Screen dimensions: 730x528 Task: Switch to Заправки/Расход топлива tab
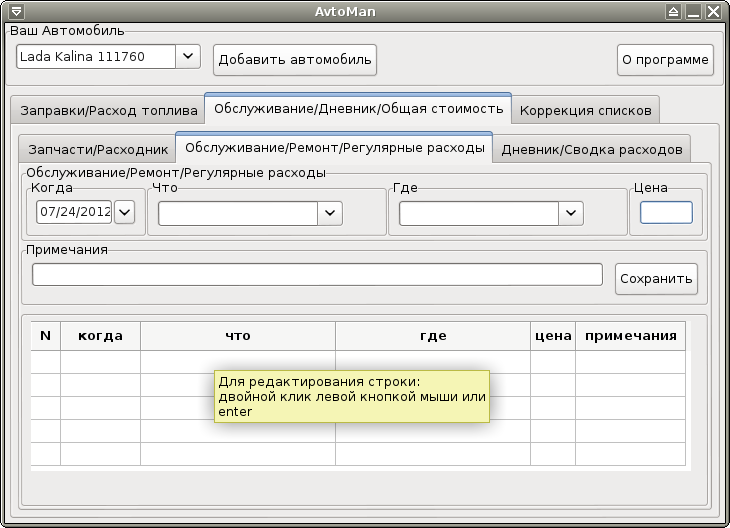(x=106, y=110)
